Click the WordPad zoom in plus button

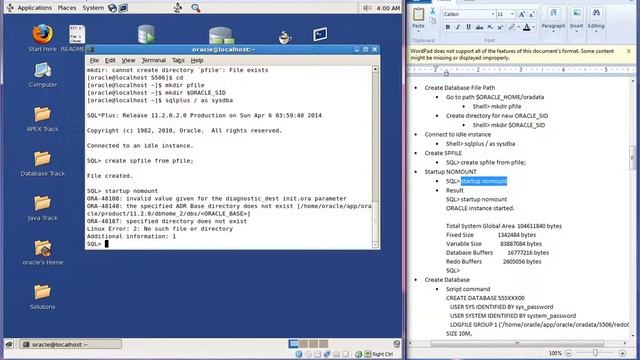[622, 353]
